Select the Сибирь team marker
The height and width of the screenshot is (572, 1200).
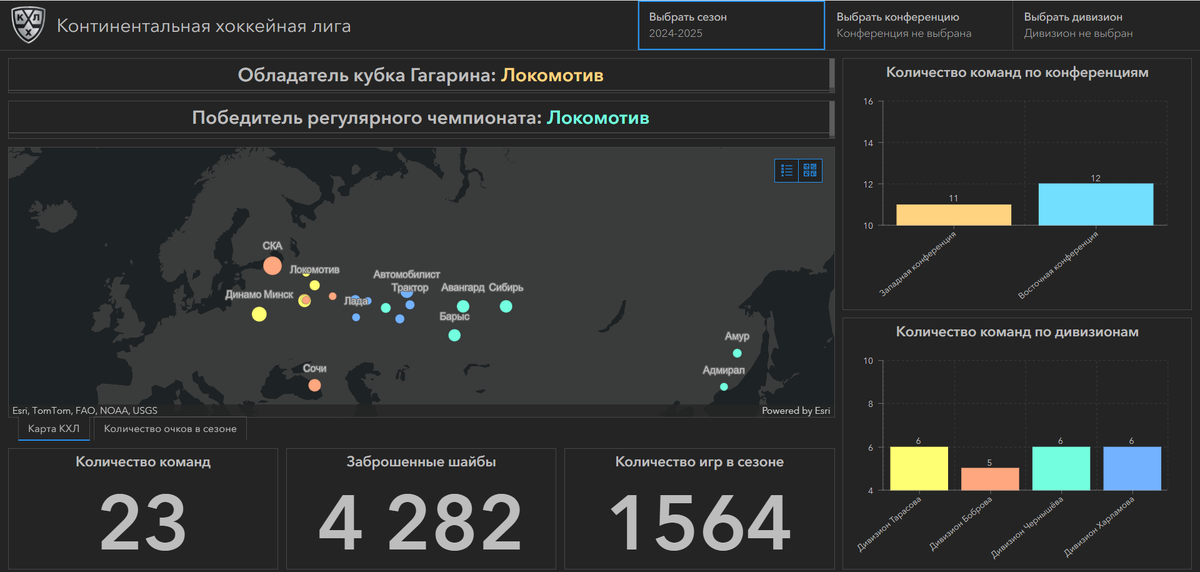tap(506, 306)
